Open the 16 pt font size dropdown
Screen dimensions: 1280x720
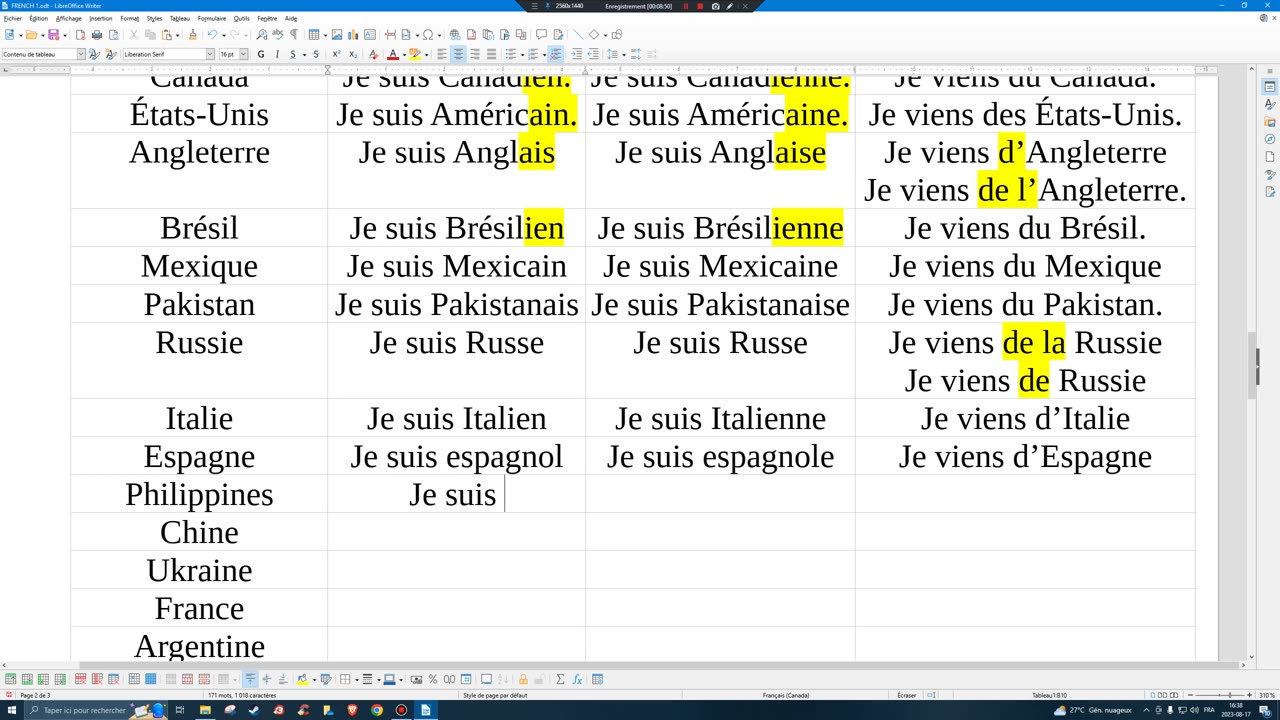(243, 54)
